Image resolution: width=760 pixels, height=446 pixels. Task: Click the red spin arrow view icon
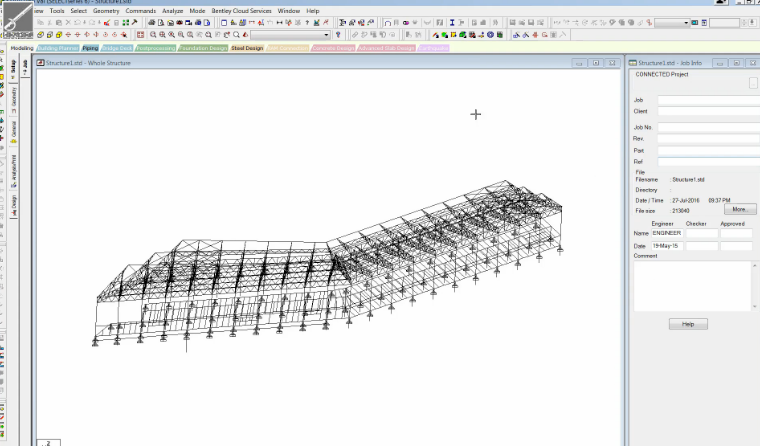click(105, 34)
